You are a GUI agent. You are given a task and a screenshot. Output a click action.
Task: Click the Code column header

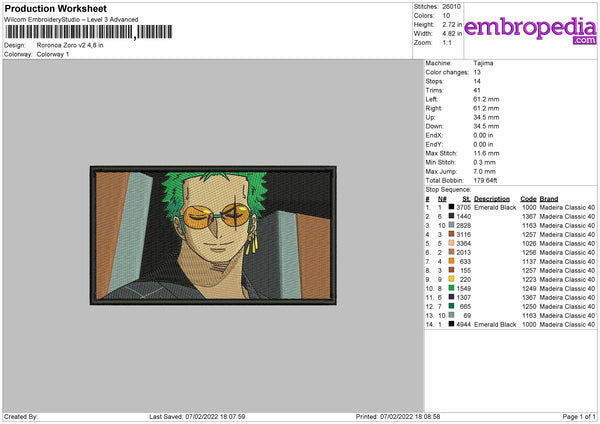point(528,199)
